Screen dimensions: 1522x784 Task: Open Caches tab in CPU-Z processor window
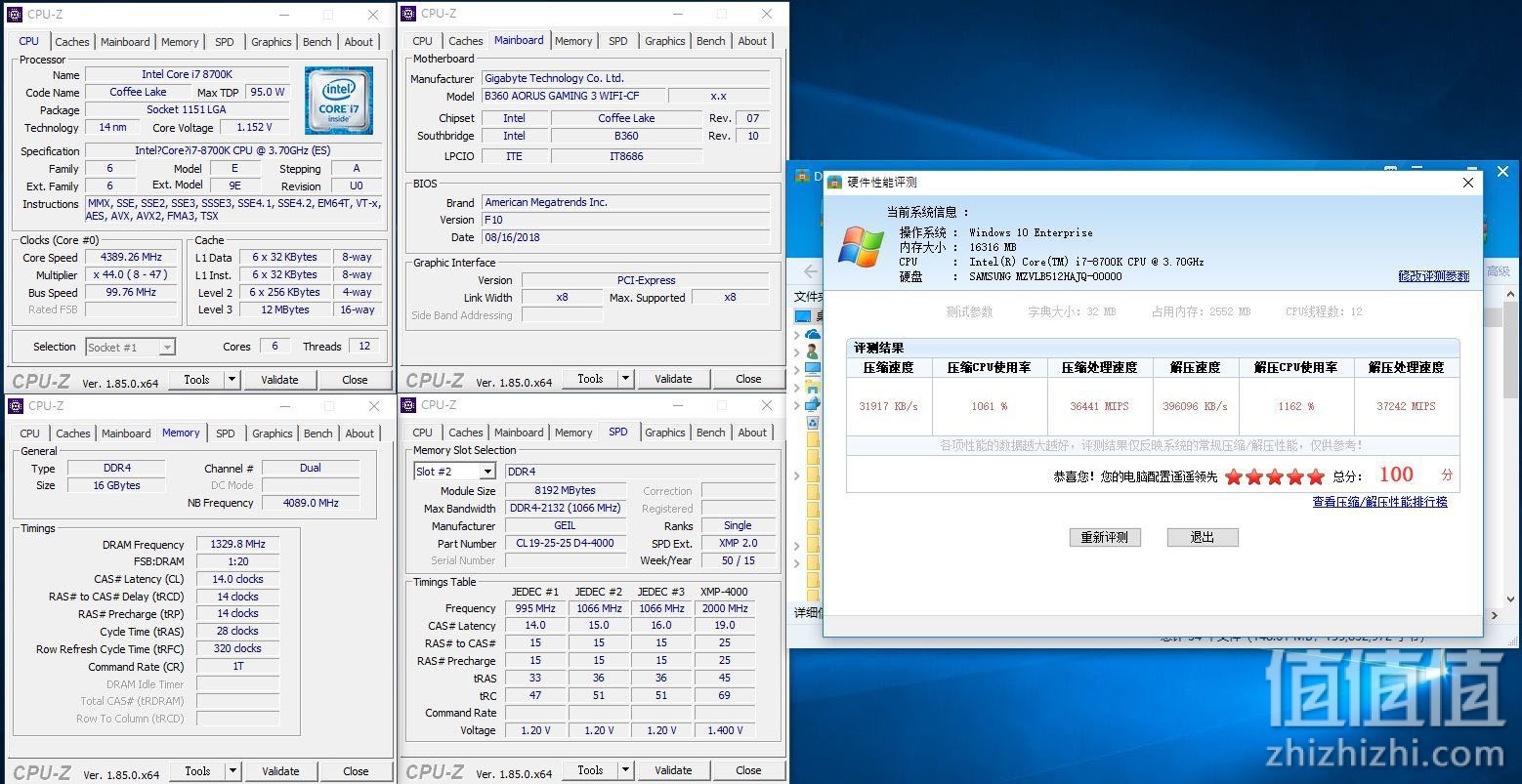72,42
